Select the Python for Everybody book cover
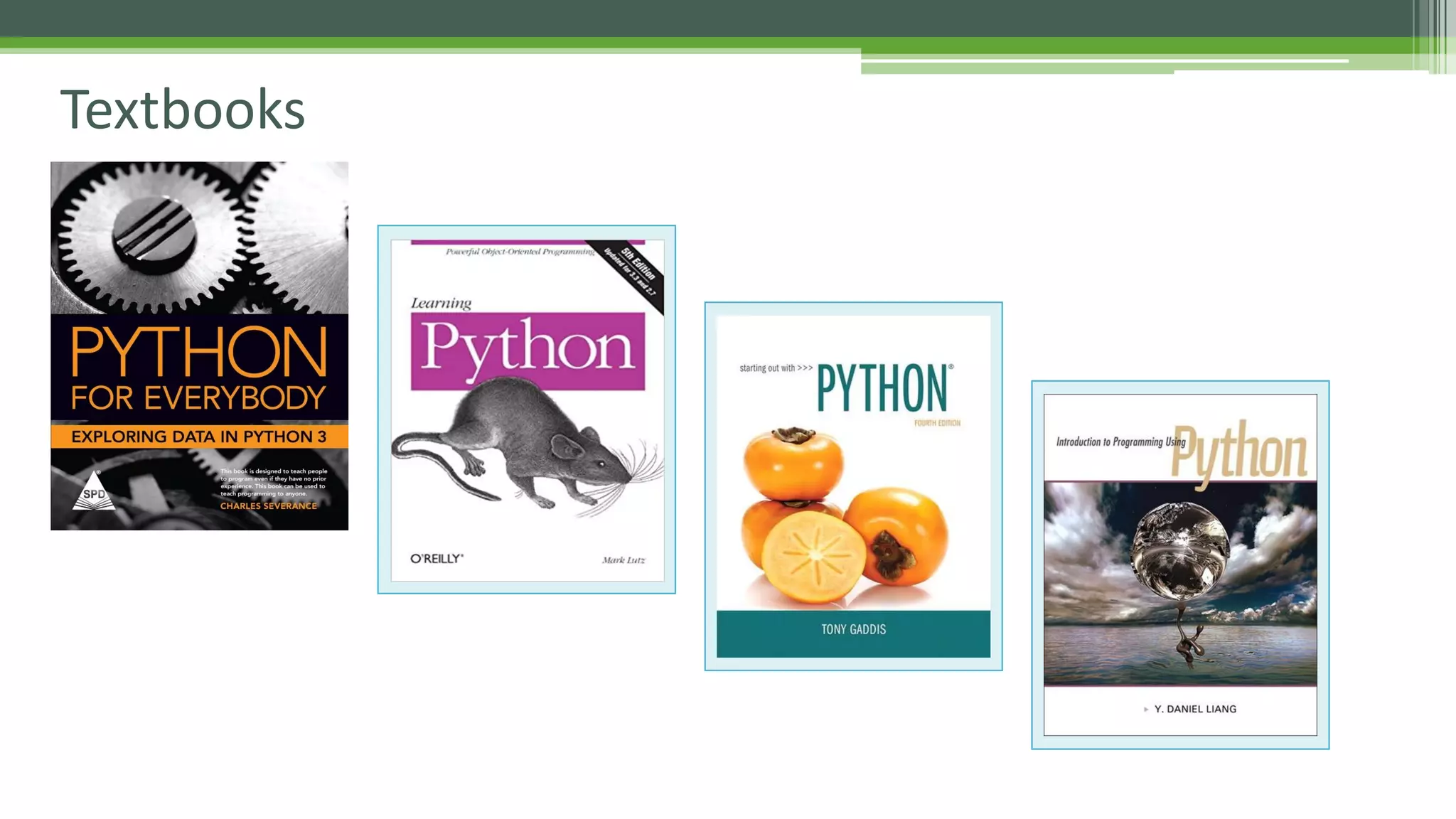The height and width of the screenshot is (819, 1456). [x=200, y=346]
